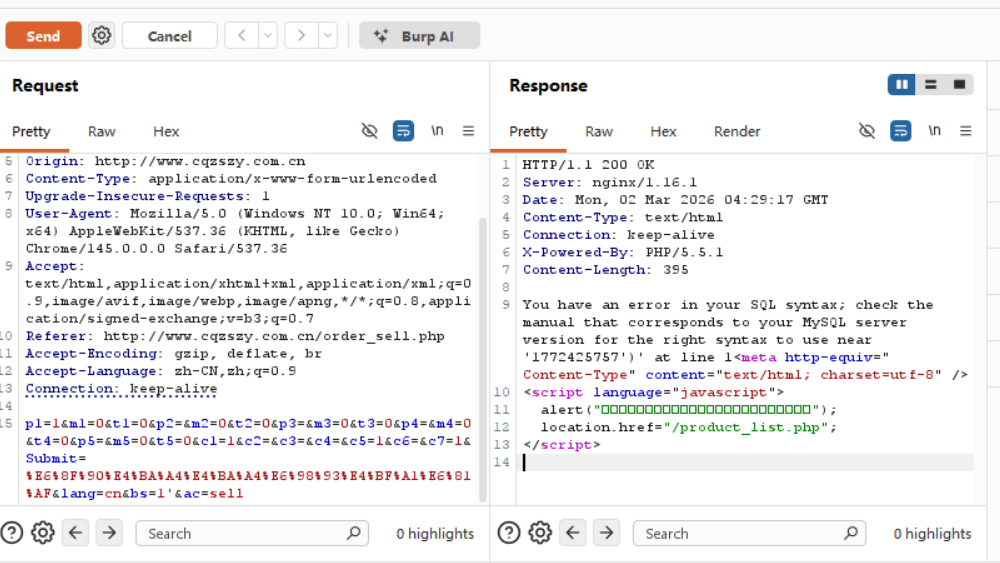Open the Request panel hamburger menu

pyautogui.click(x=468, y=131)
